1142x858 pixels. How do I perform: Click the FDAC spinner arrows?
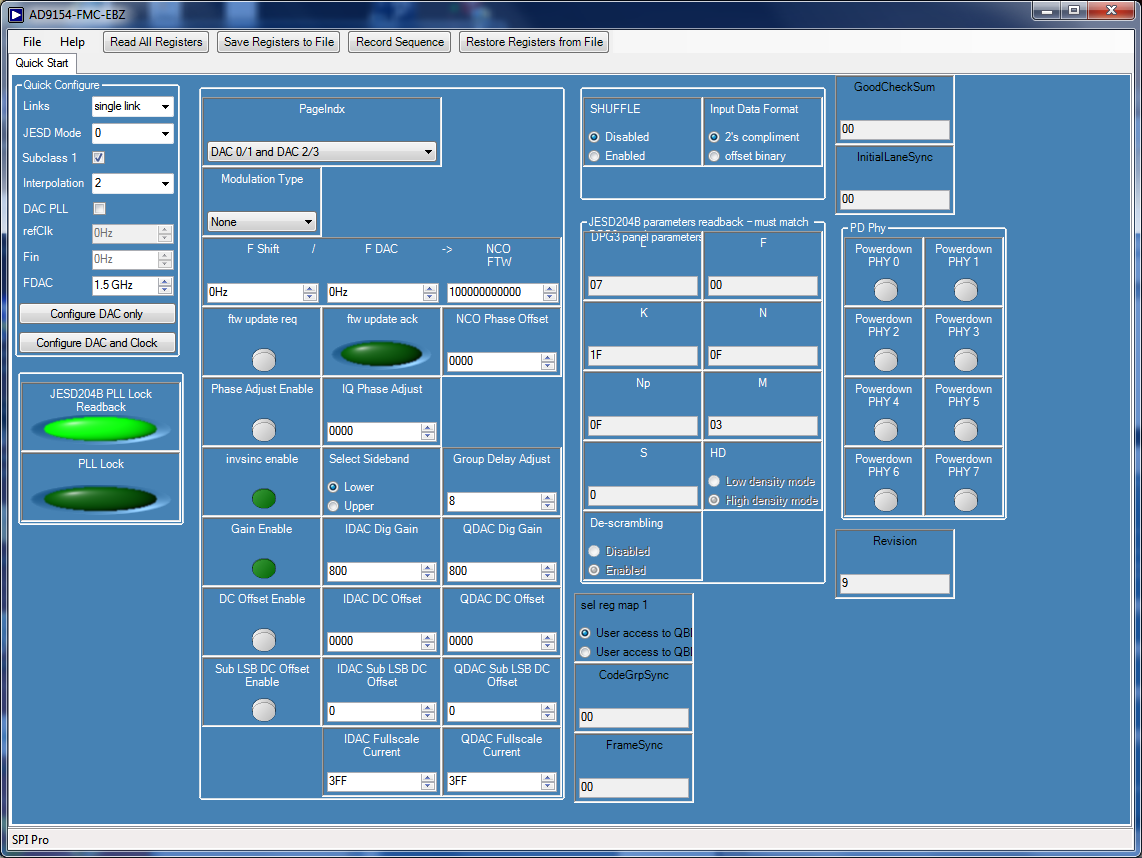click(165, 286)
